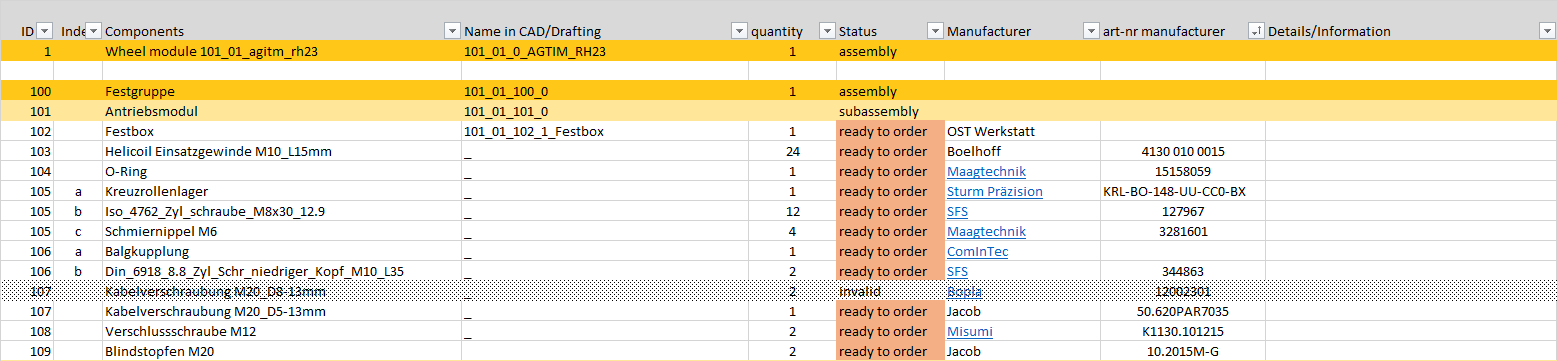
Task: Select article number '4130 010 0015'
Action: (1183, 151)
